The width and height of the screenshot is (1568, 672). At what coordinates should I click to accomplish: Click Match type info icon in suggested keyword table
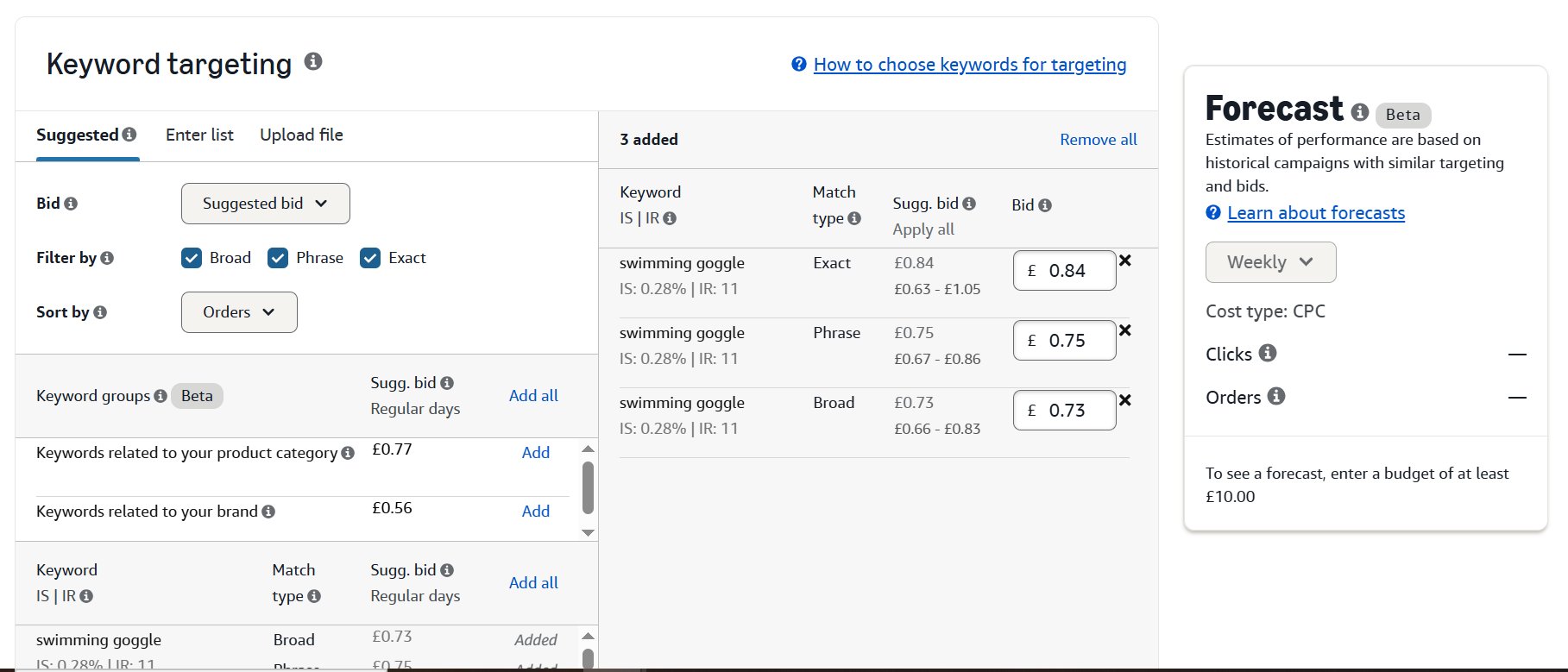[x=314, y=596]
